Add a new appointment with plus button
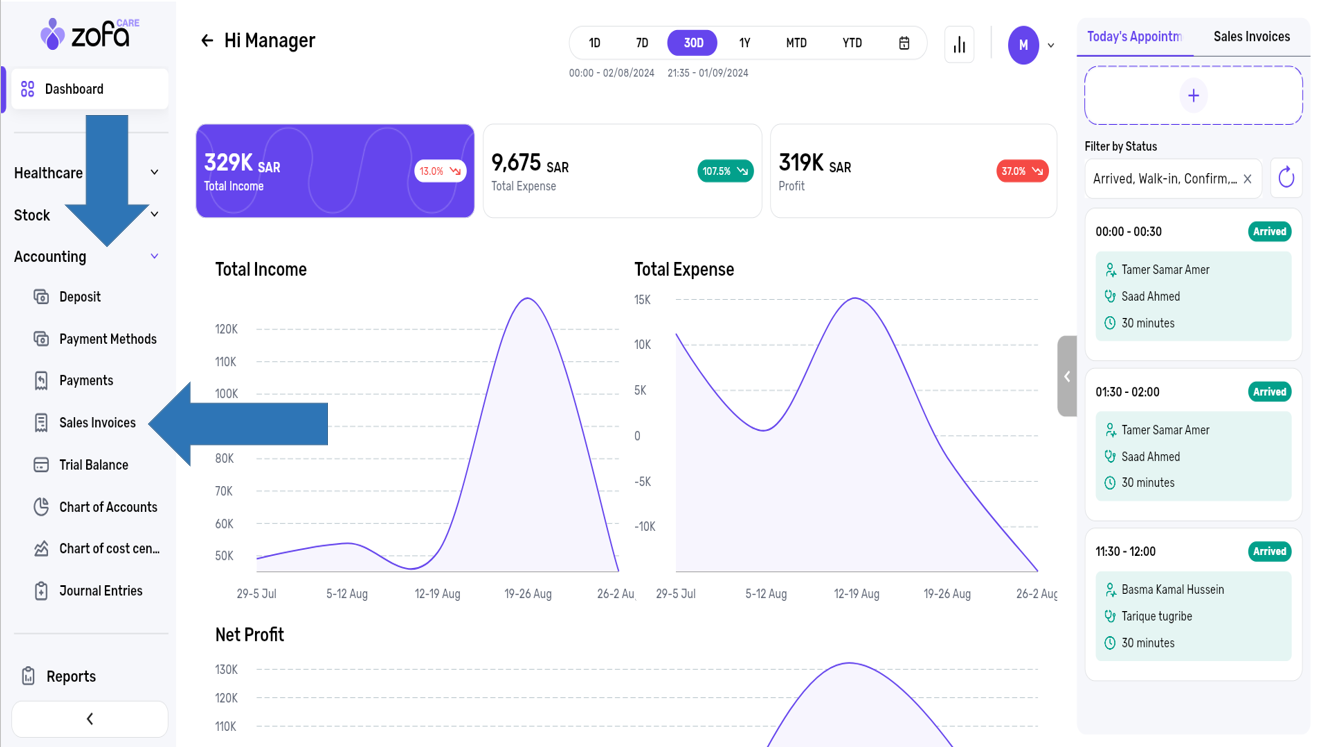 [x=1193, y=96]
